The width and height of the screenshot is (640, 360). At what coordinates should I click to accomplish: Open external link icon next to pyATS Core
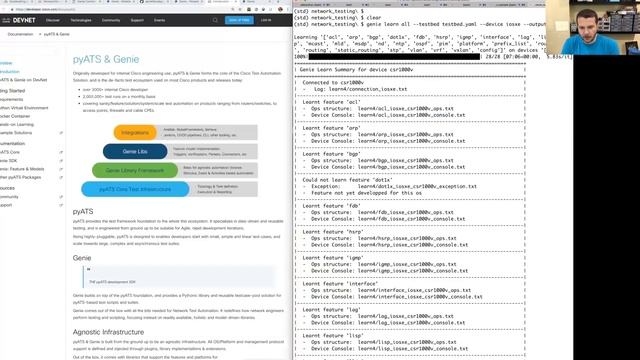click(x=61, y=152)
